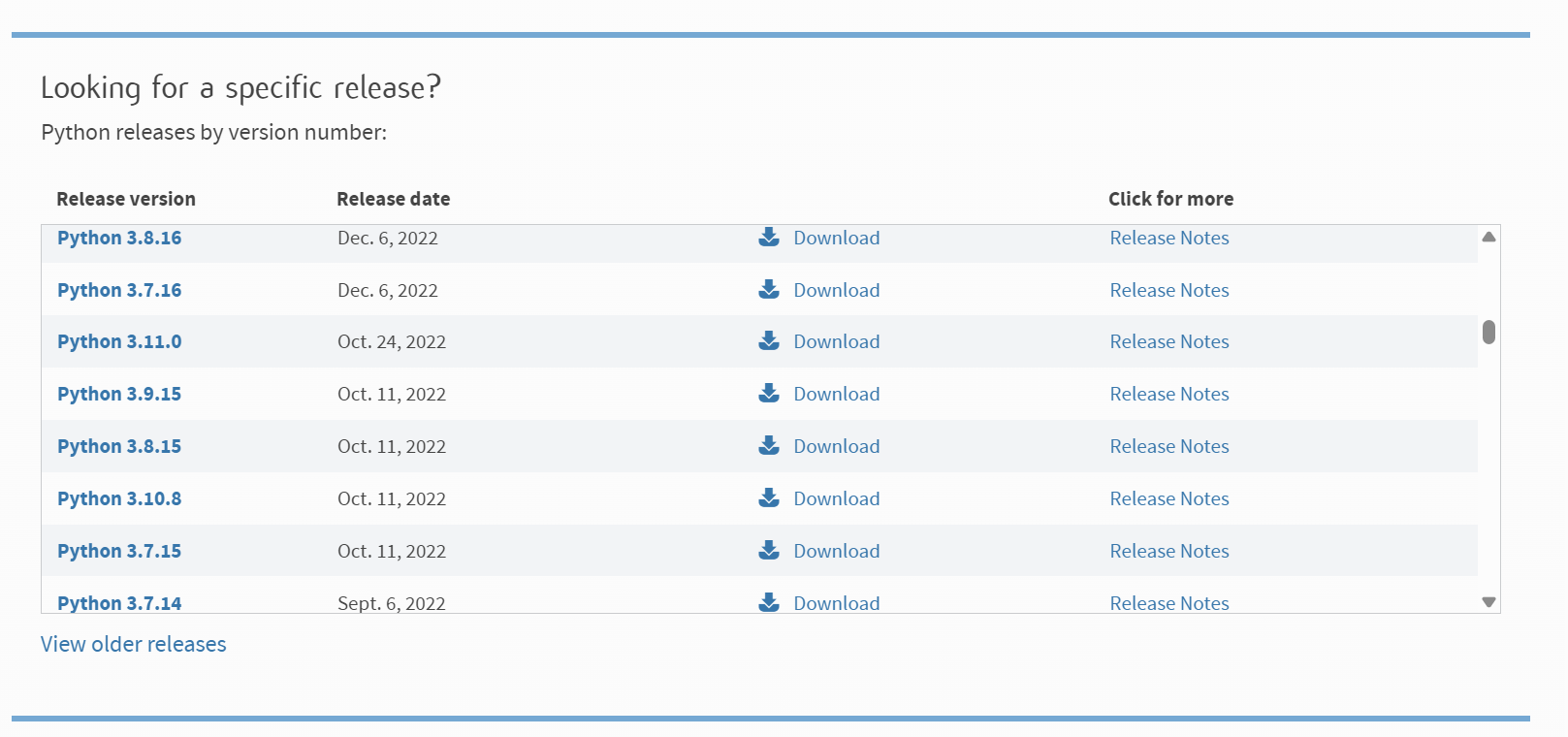Viewport: 1568px width, 737px height.
Task: Click Download text link for Python 3.10.8
Action: tap(837, 498)
